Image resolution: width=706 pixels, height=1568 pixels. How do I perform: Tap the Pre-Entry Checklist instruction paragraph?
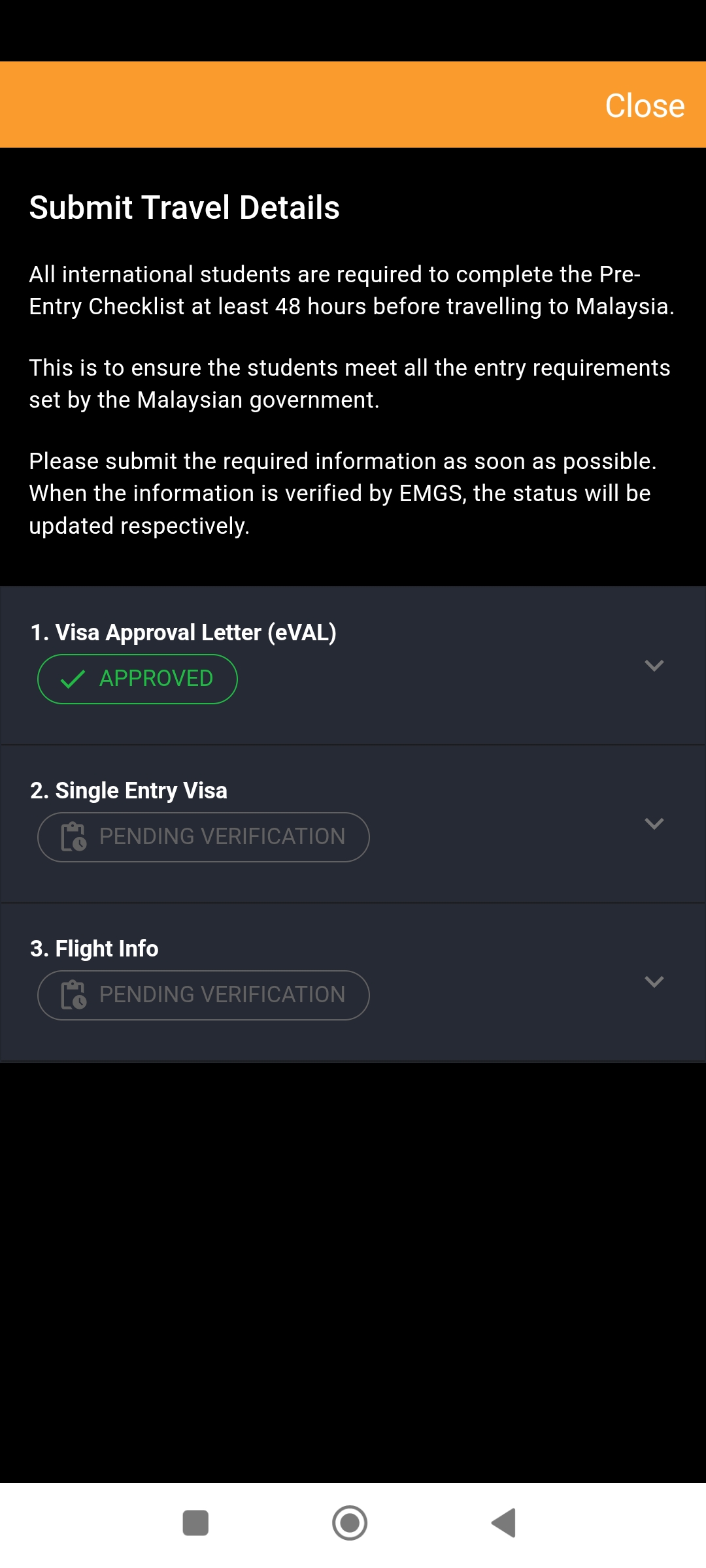coord(351,290)
